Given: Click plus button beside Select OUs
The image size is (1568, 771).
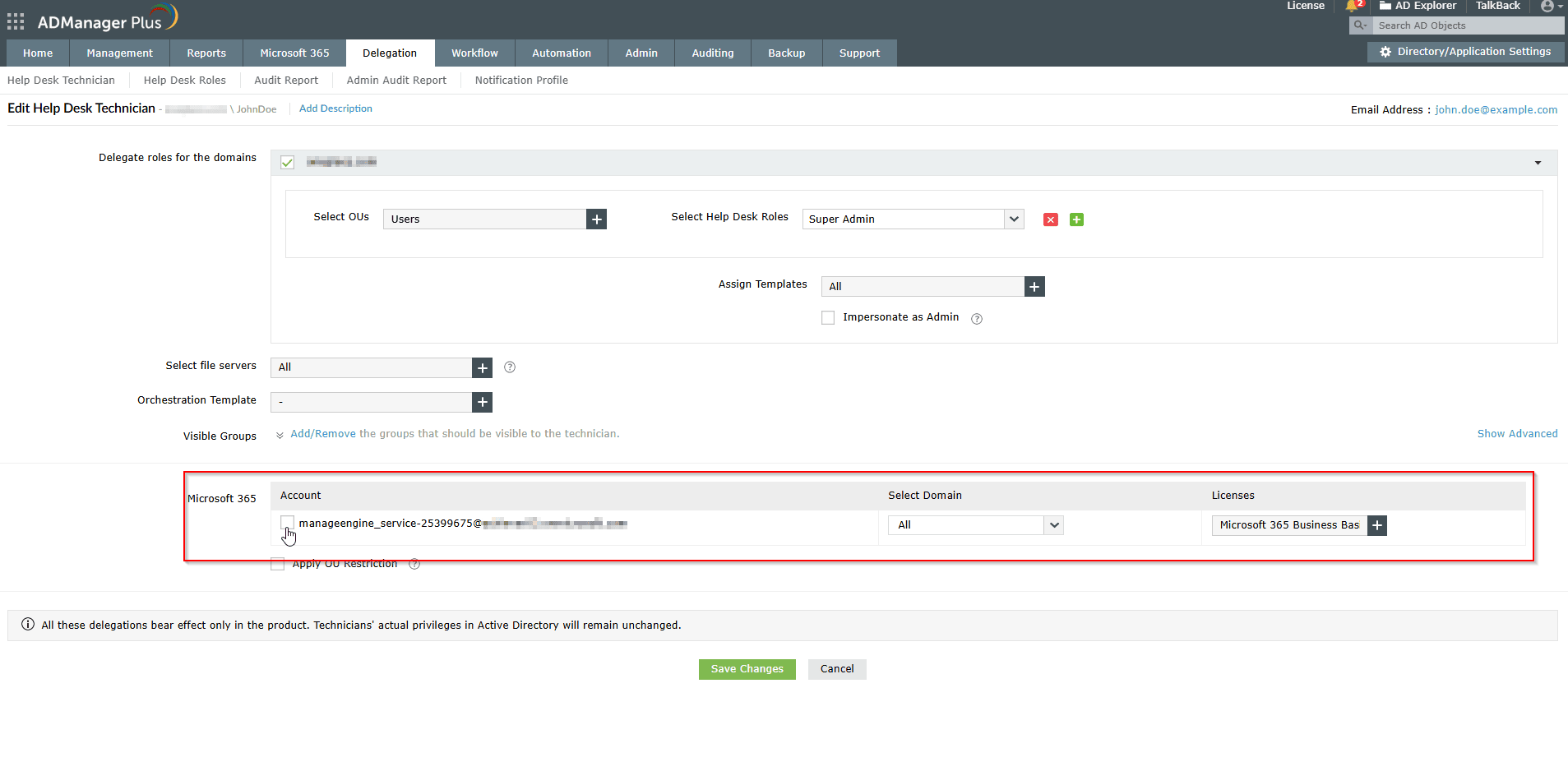Looking at the screenshot, I should click(596, 219).
